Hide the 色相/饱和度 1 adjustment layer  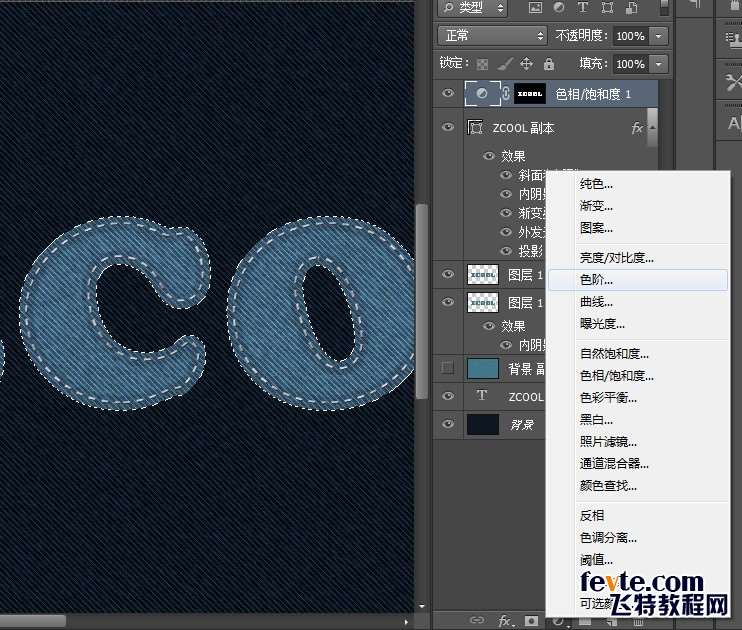click(448, 93)
